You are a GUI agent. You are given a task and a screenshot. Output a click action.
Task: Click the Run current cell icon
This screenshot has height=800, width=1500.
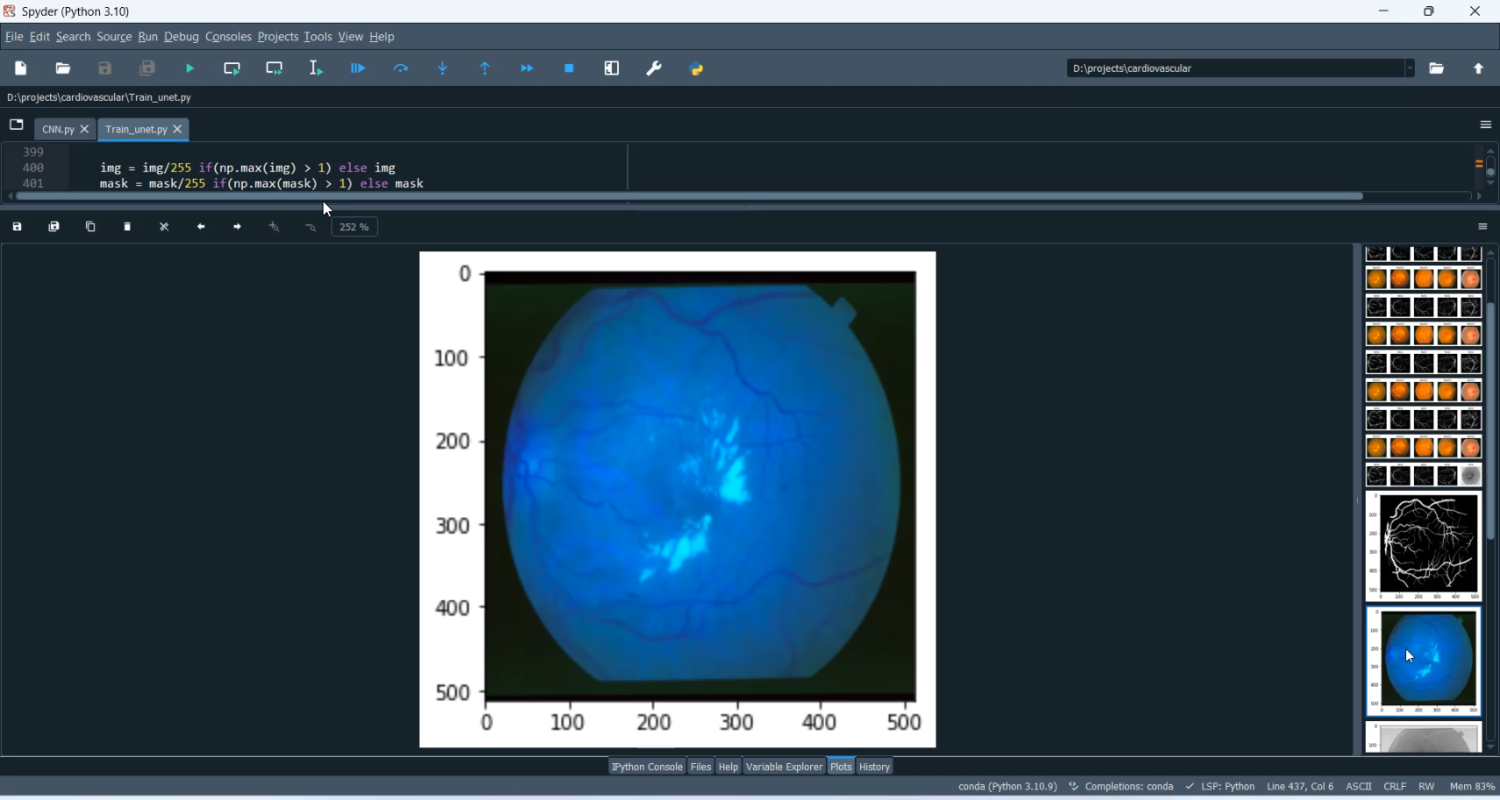click(x=232, y=69)
